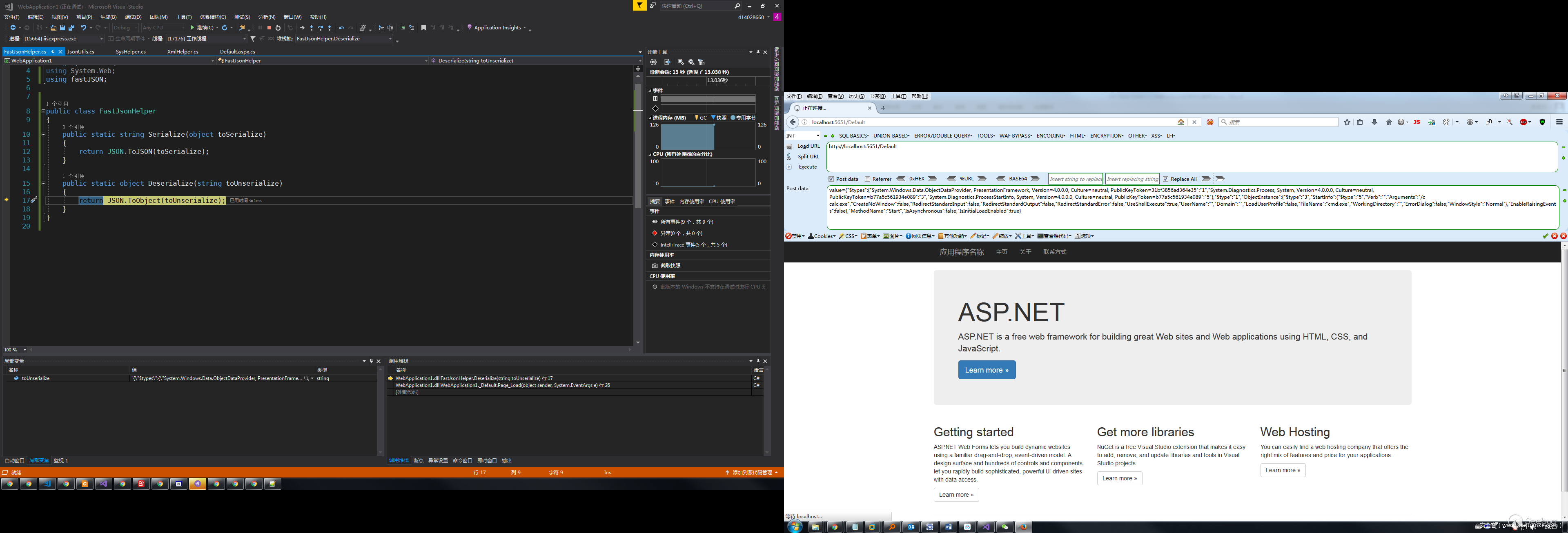Click the Step Into debug icon
The height and width of the screenshot is (533, 1568).
(312, 28)
